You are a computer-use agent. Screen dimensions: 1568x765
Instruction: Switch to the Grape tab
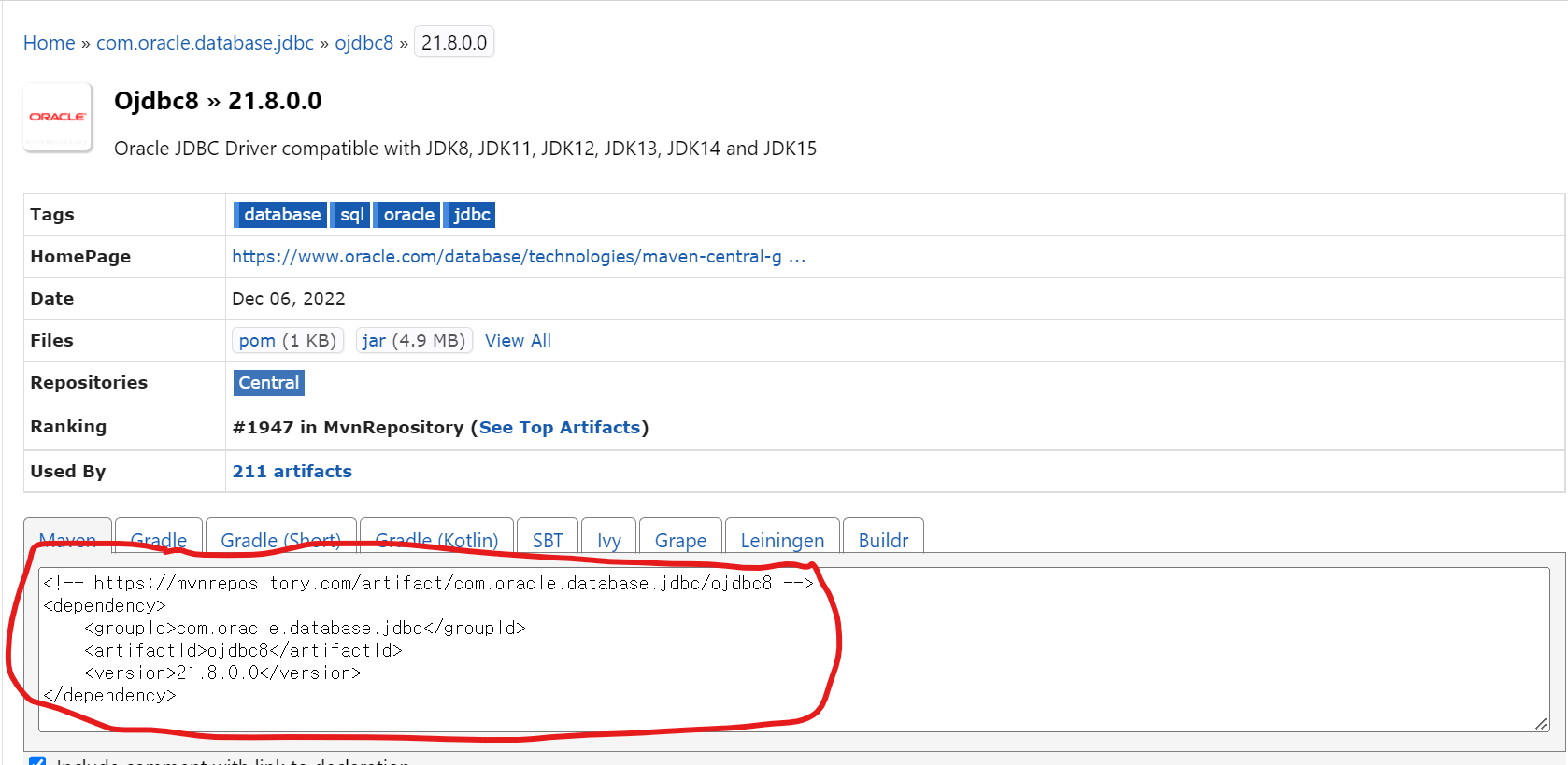point(680,536)
